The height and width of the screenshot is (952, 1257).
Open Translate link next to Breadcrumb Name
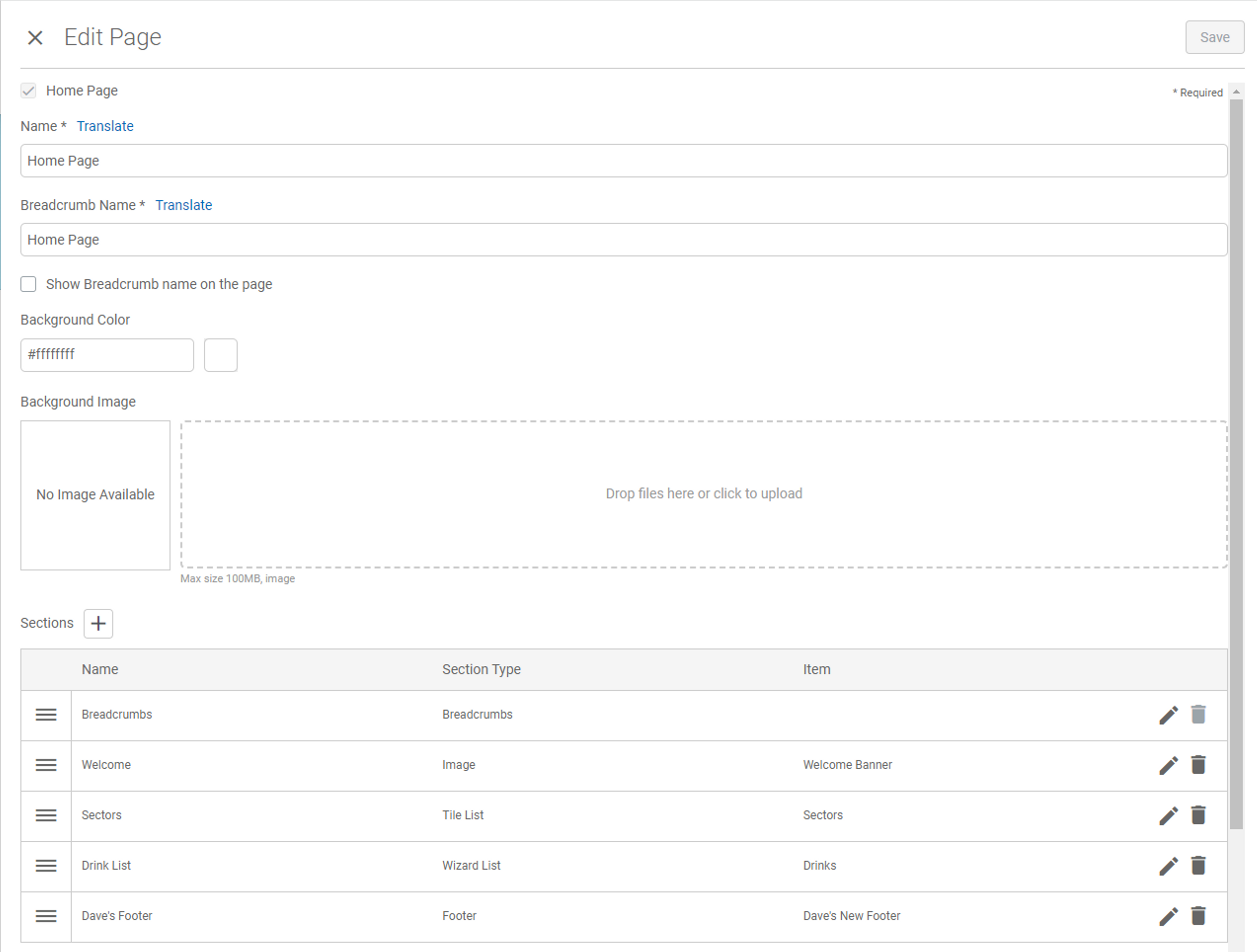pos(184,205)
